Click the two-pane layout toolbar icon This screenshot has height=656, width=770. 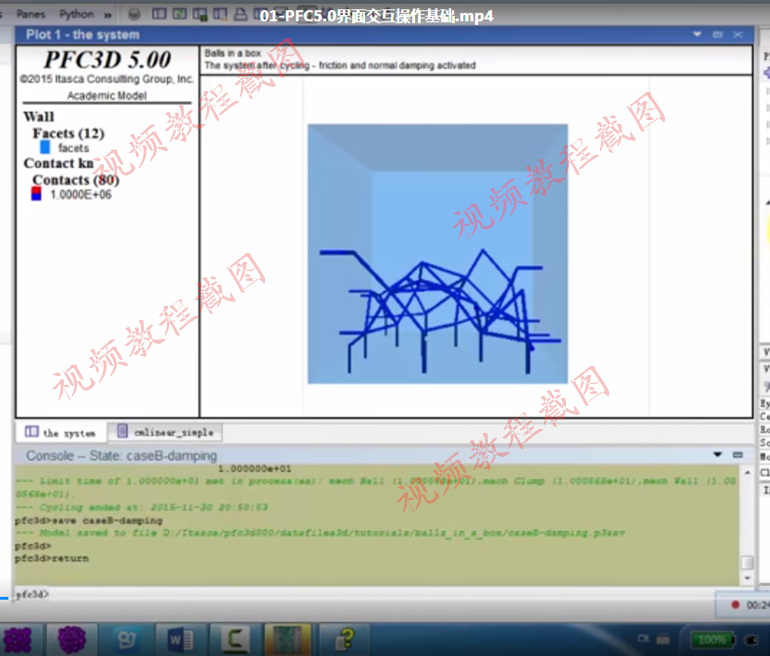[159, 14]
